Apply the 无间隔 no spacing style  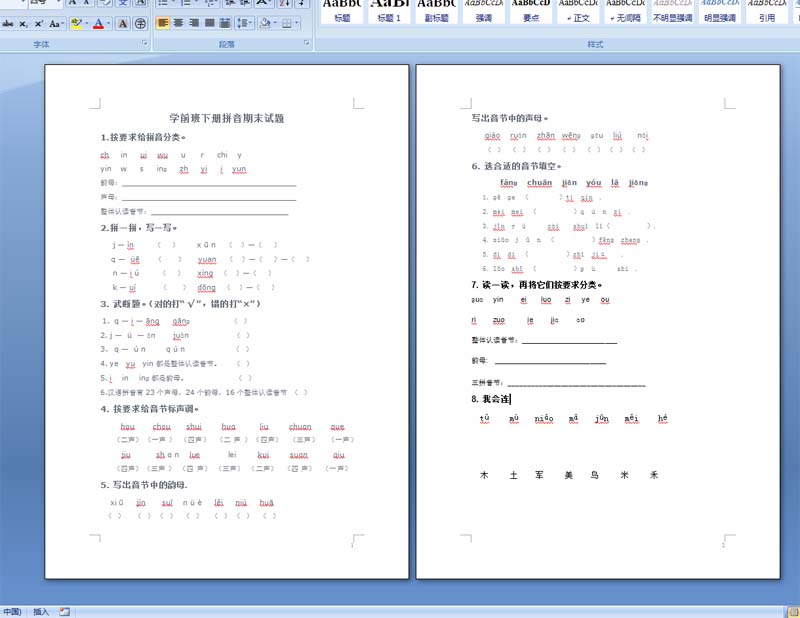tap(625, 11)
